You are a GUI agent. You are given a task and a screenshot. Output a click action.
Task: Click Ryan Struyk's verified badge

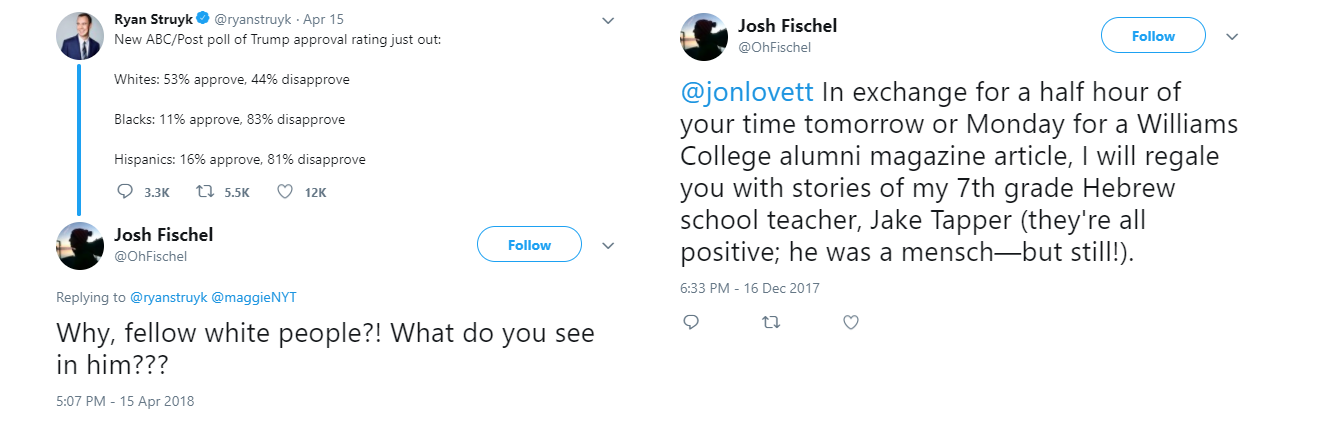point(203,19)
